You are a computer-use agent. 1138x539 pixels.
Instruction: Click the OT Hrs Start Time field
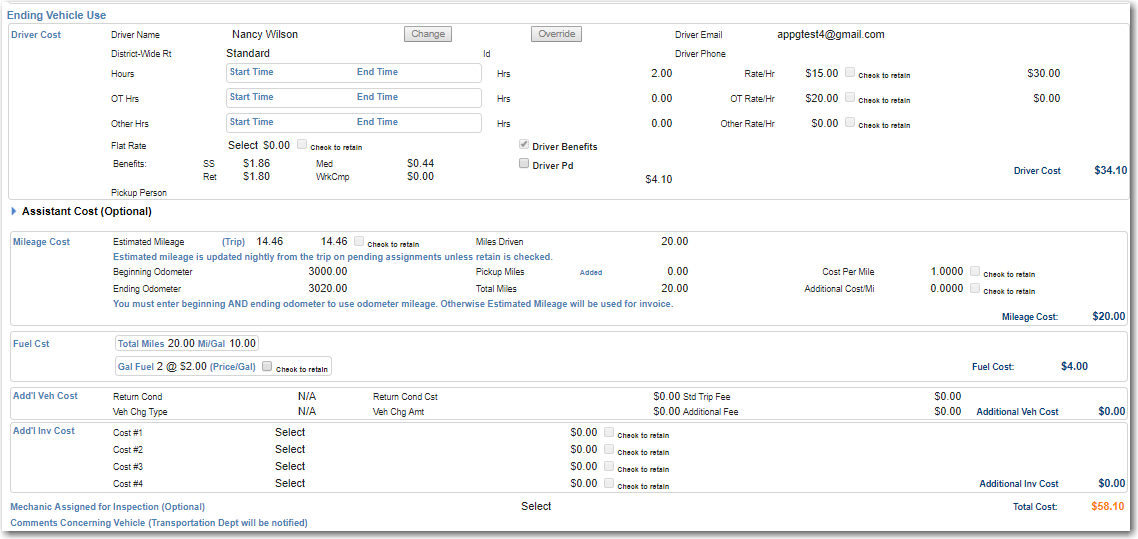coord(252,96)
